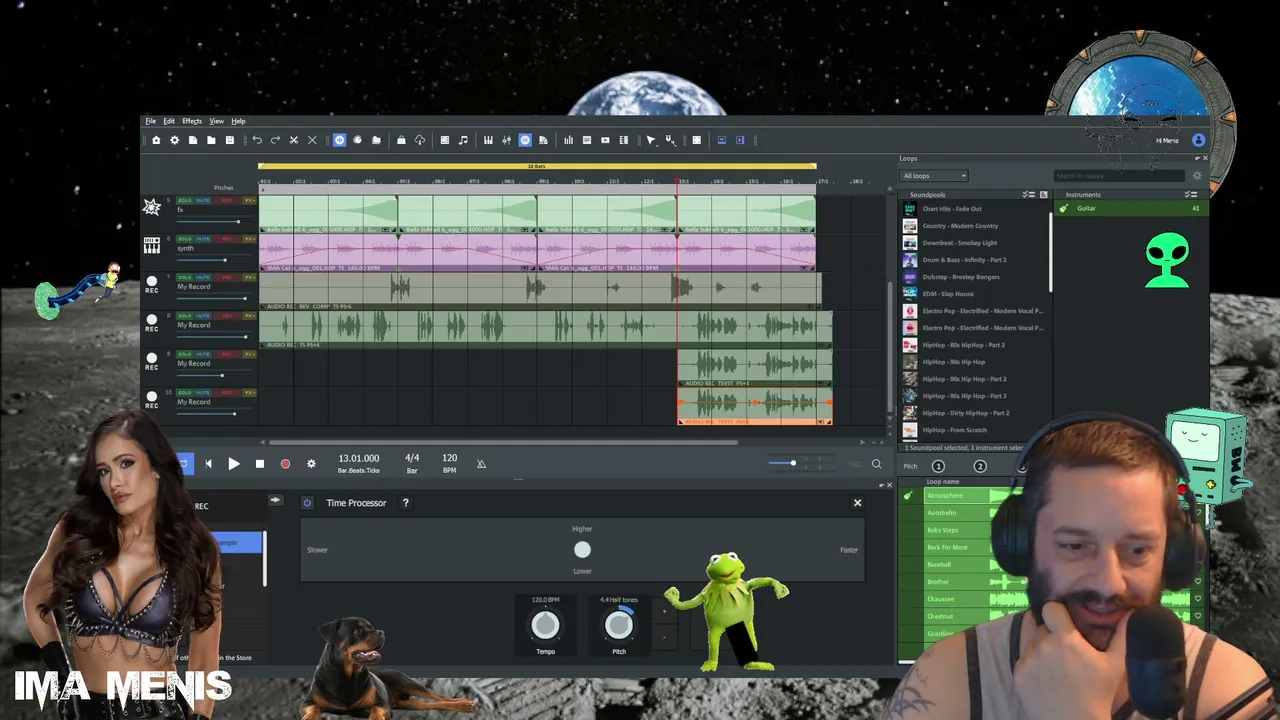Open the piano keyboard view icon
This screenshot has width=1280, height=720.
coord(488,140)
